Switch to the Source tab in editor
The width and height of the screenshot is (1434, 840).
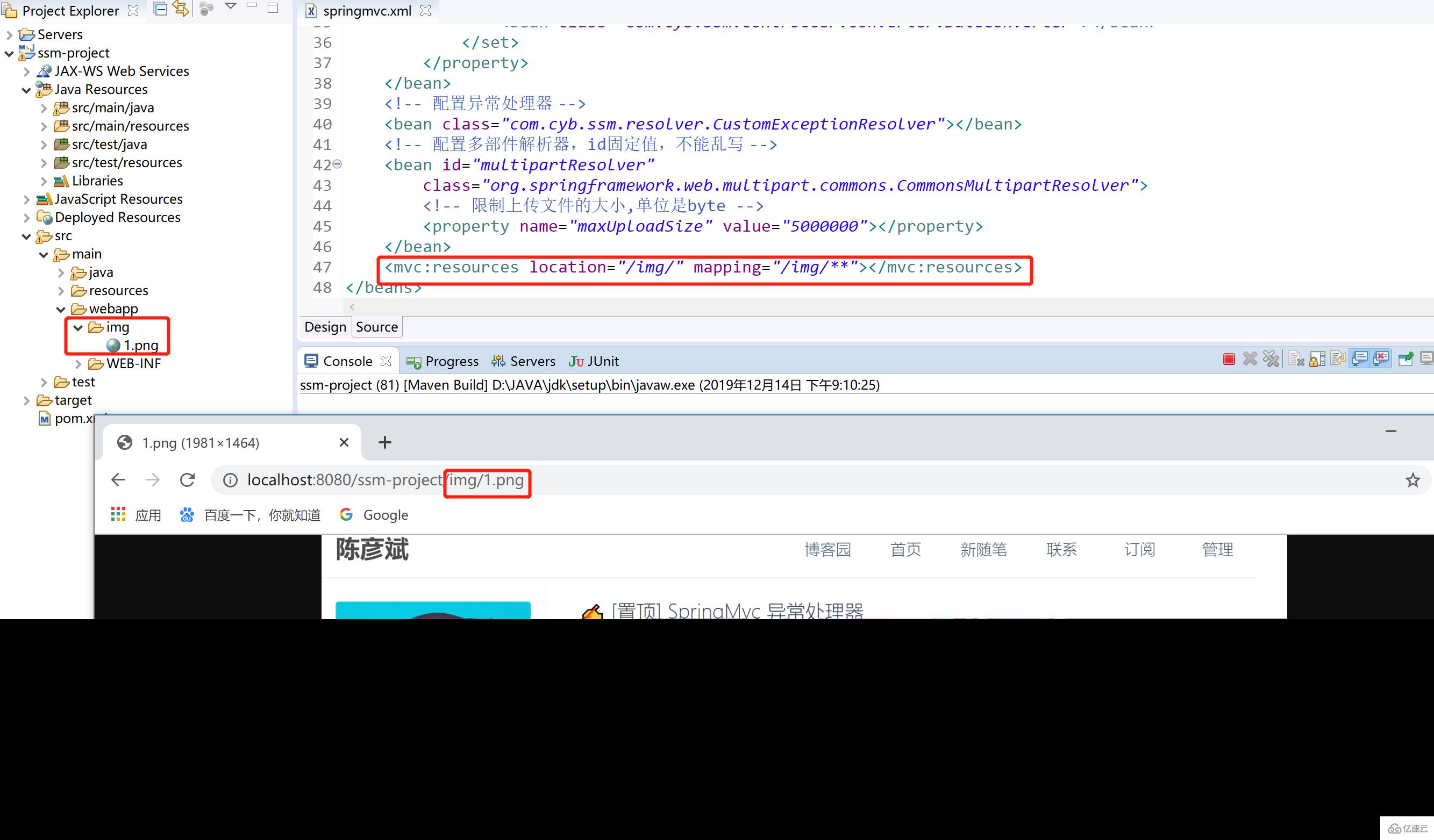(376, 326)
